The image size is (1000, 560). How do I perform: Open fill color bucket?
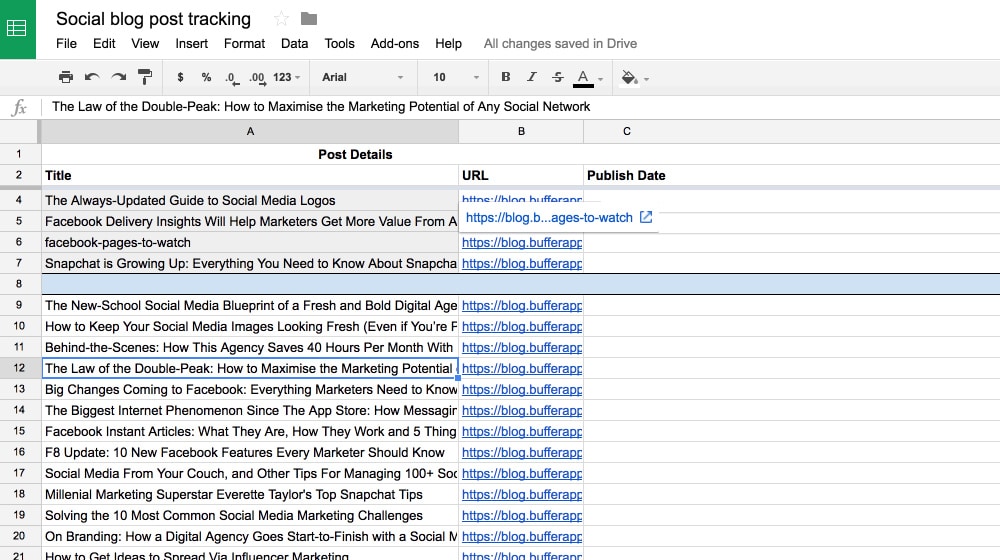click(629, 78)
